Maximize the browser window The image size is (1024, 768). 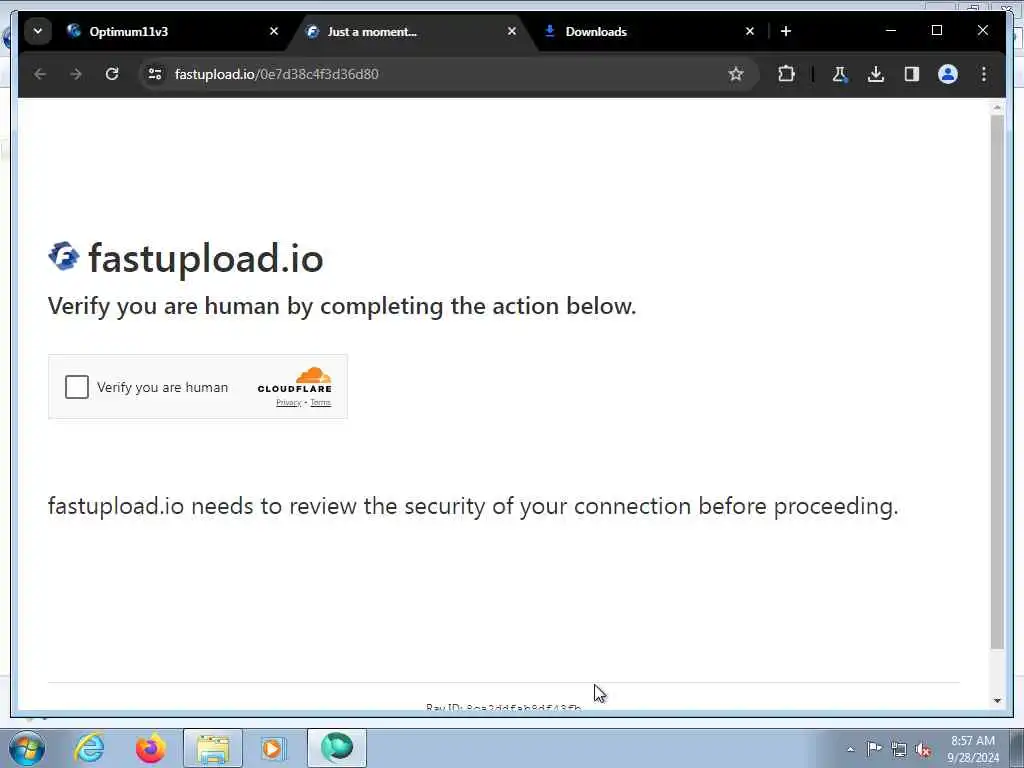pyautogui.click(x=936, y=31)
